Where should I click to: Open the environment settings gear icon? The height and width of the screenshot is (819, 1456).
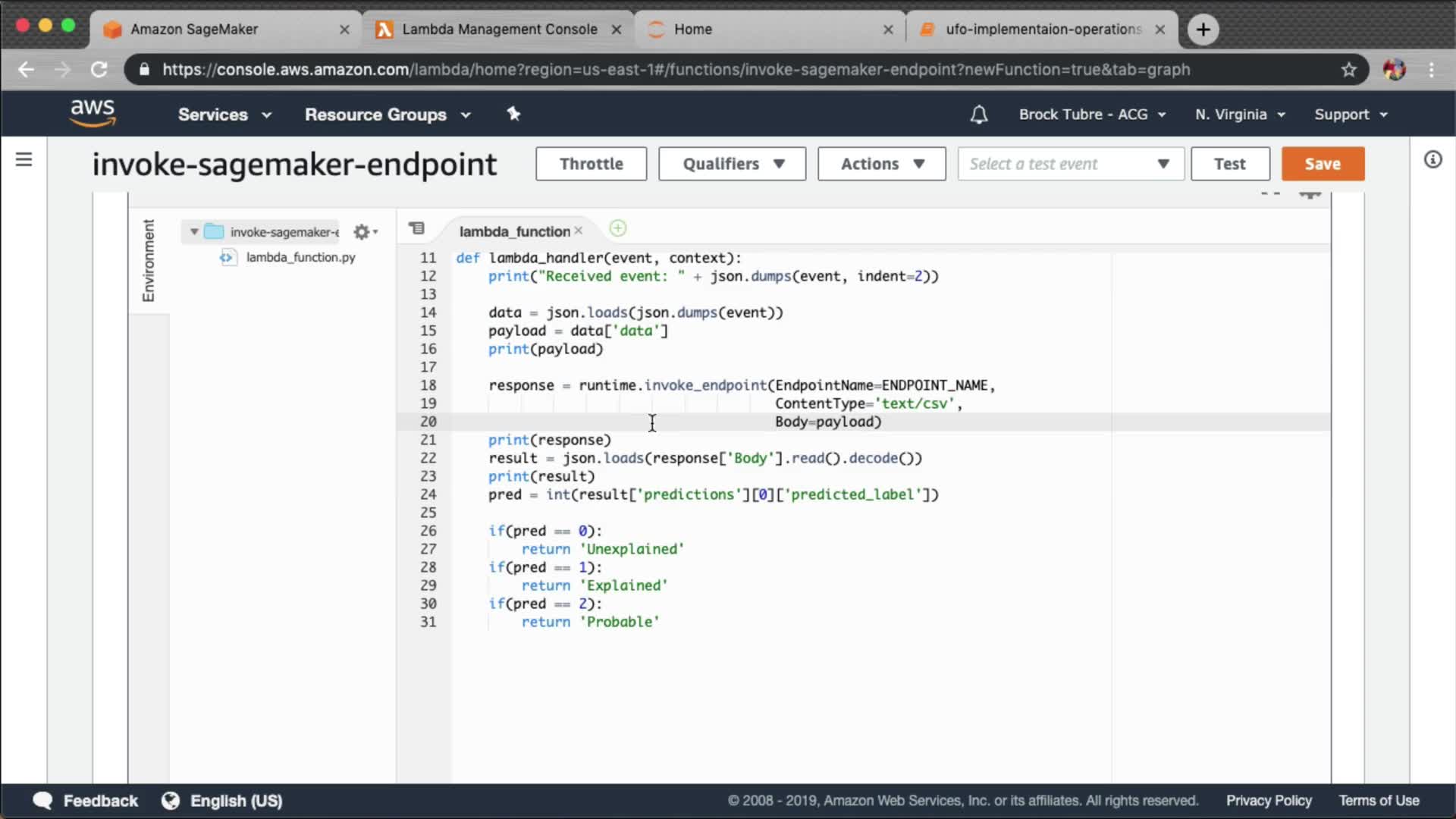tap(362, 232)
